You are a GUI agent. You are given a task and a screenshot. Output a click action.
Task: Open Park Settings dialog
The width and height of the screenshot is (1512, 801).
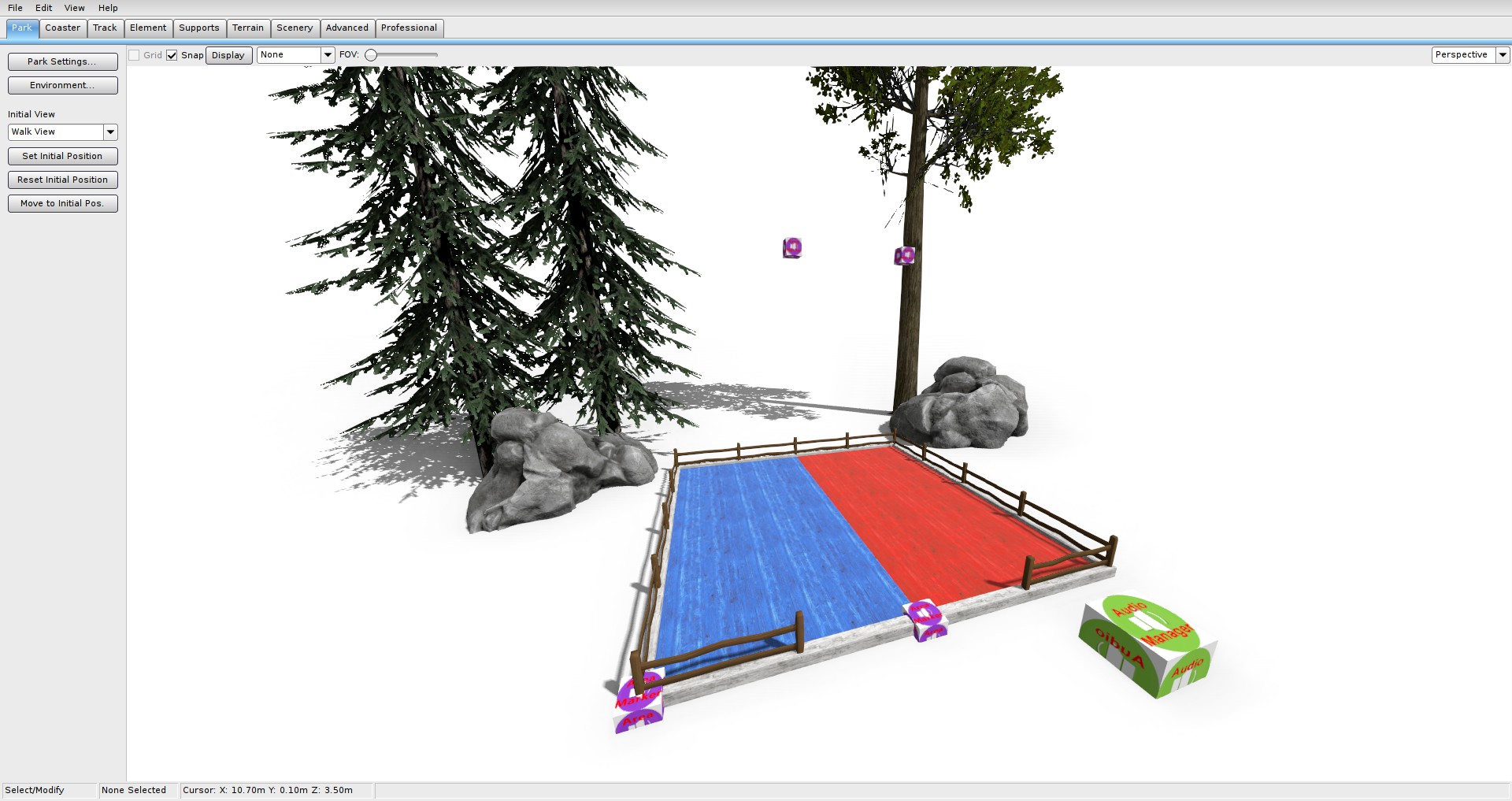63,61
